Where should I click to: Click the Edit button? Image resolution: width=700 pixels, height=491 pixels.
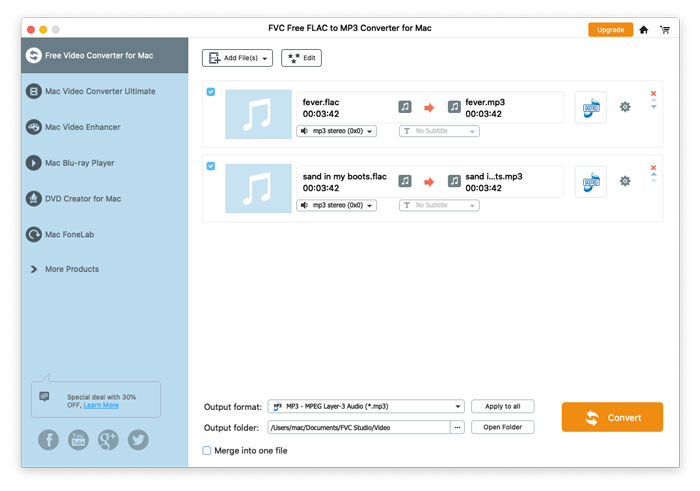click(301, 58)
